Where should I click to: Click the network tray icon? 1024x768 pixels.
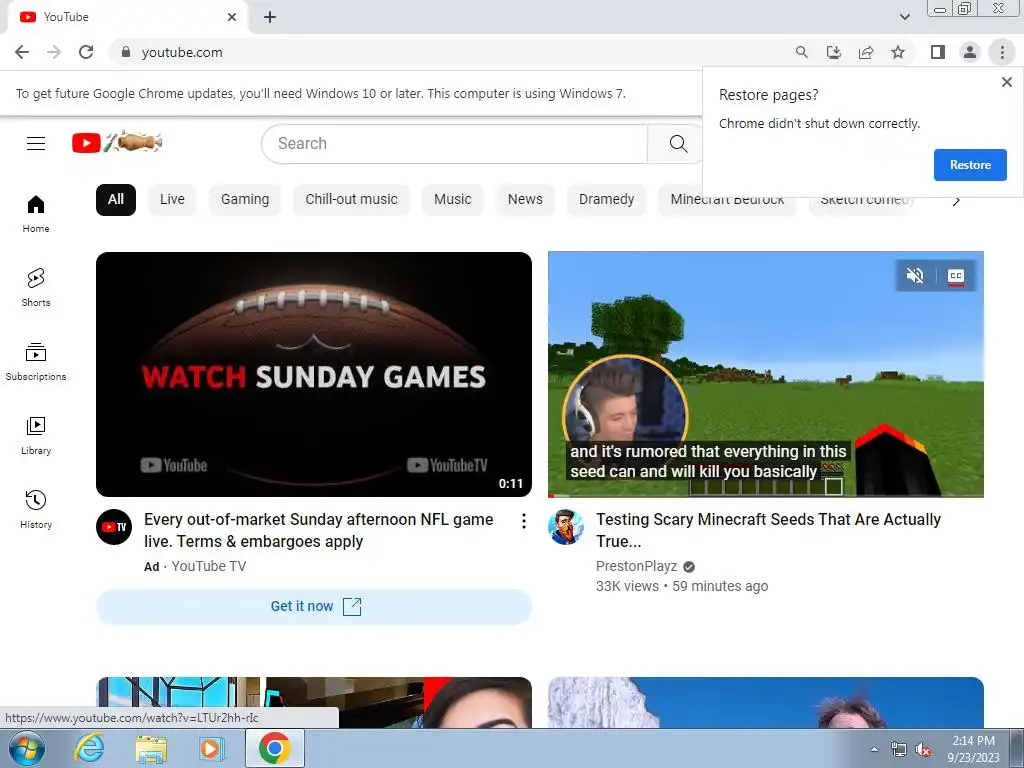[899, 750]
